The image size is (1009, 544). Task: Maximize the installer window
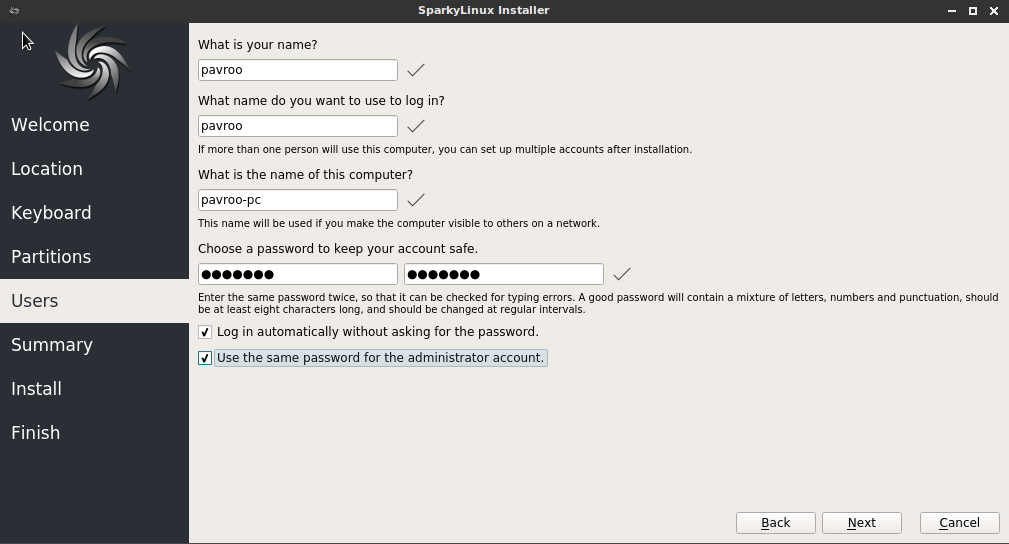[973, 10]
